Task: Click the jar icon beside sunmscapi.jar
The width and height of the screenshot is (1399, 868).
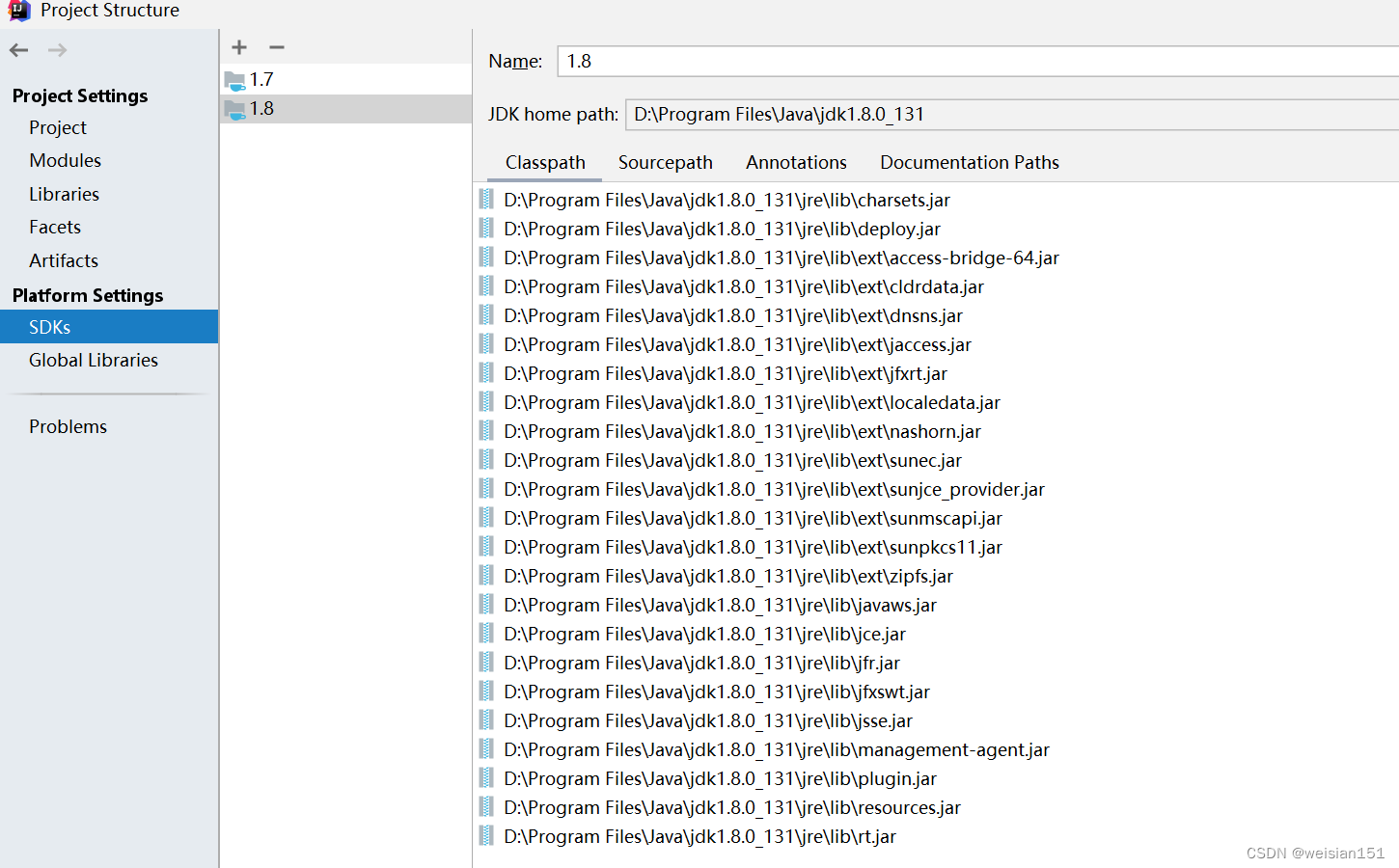Action: [x=486, y=518]
